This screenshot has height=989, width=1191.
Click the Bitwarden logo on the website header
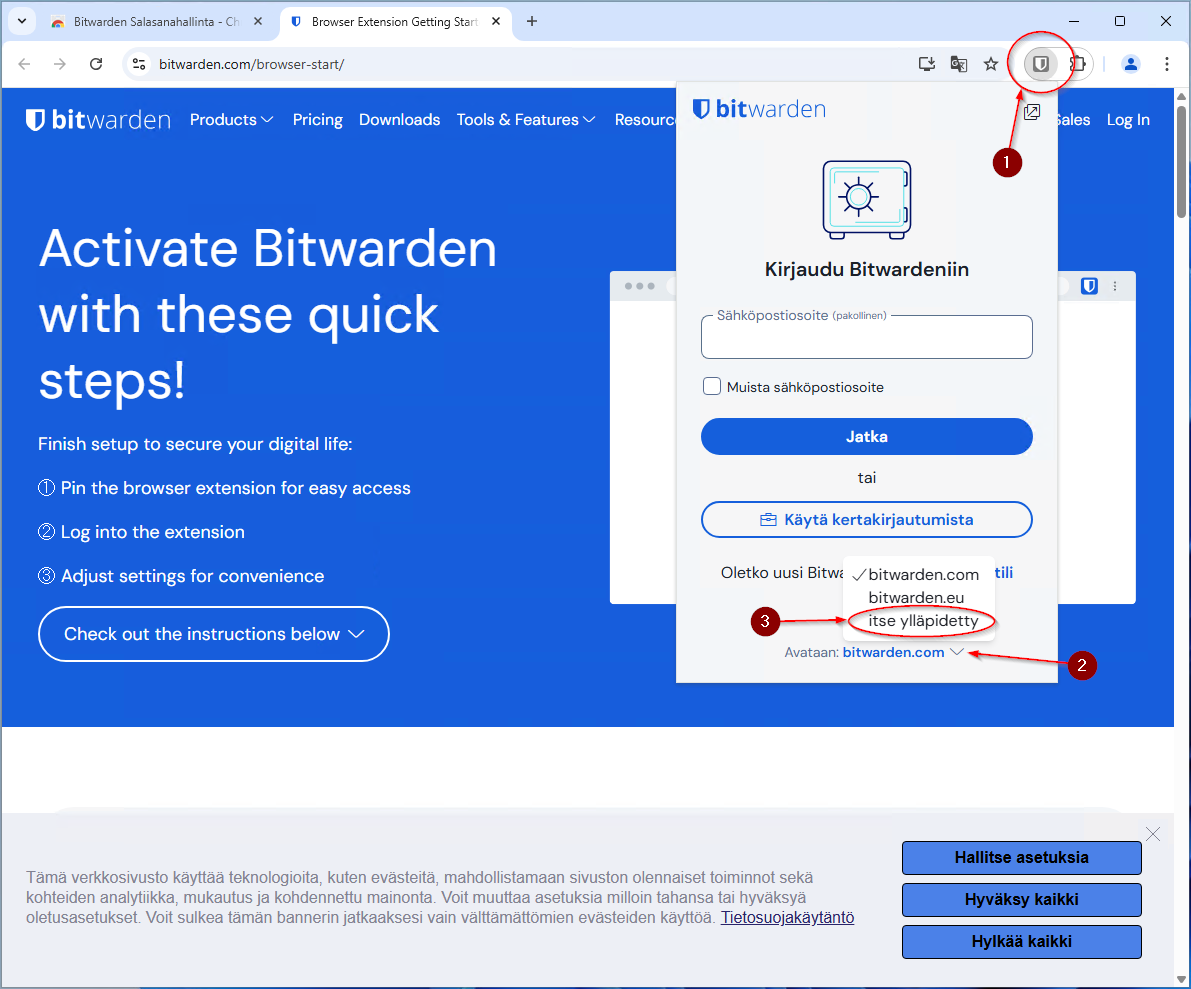[98, 119]
